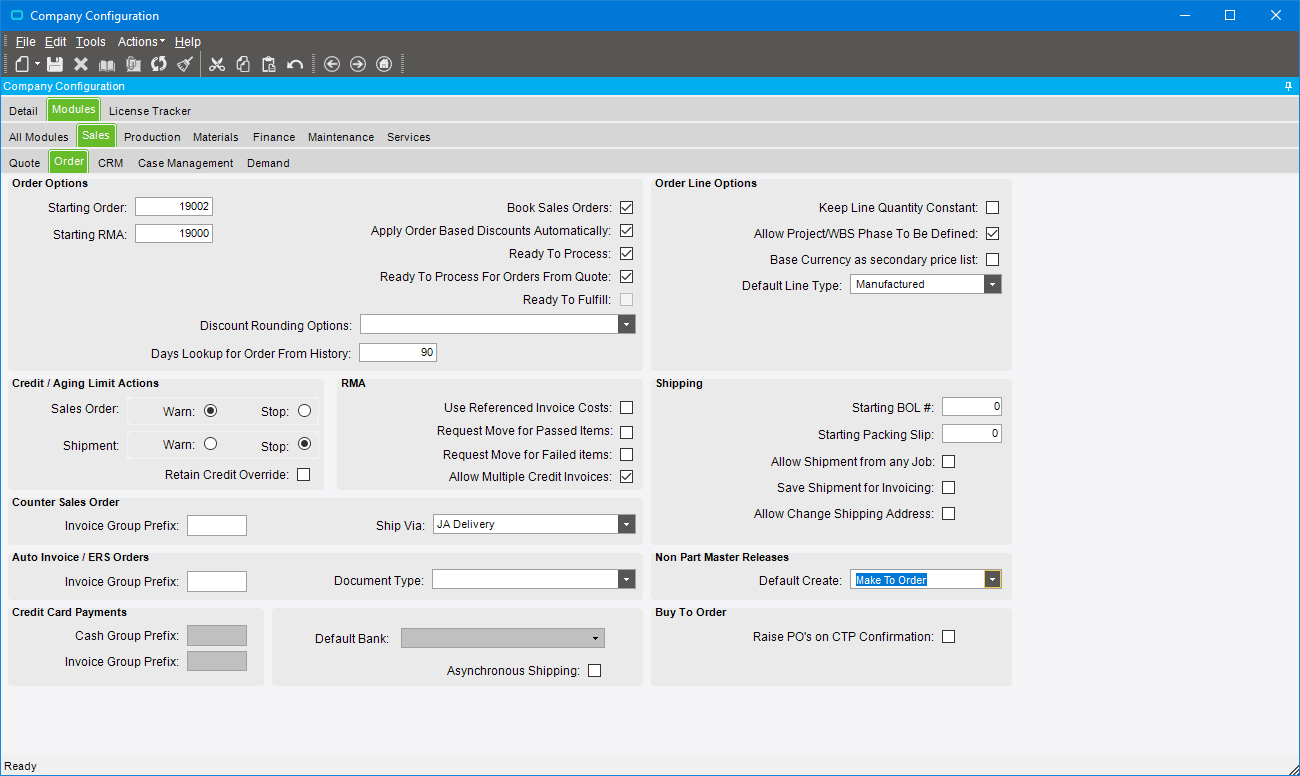Click the New document toolbar icon
Image resolution: width=1300 pixels, height=776 pixels.
22,64
